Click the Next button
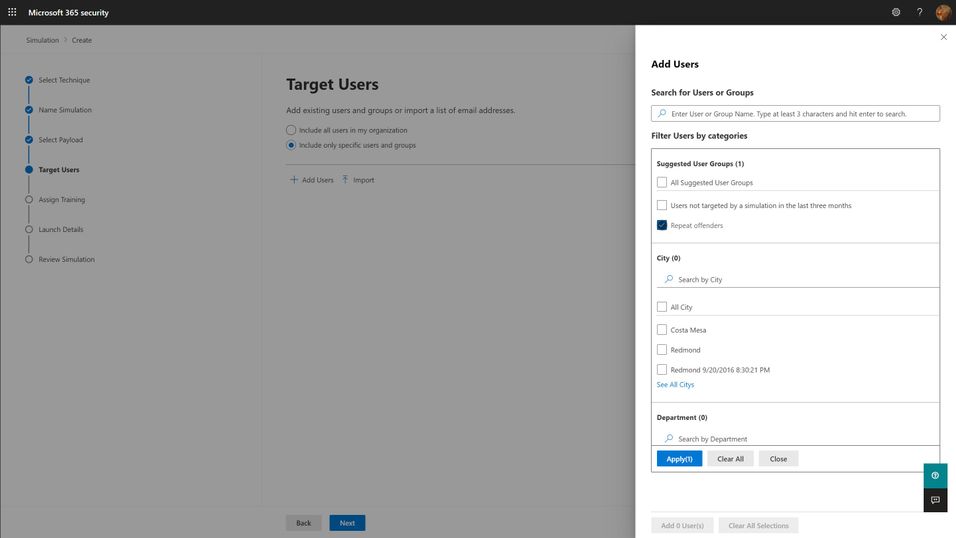Image resolution: width=956 pixels, height=538 pixels. tap(348, 523)
